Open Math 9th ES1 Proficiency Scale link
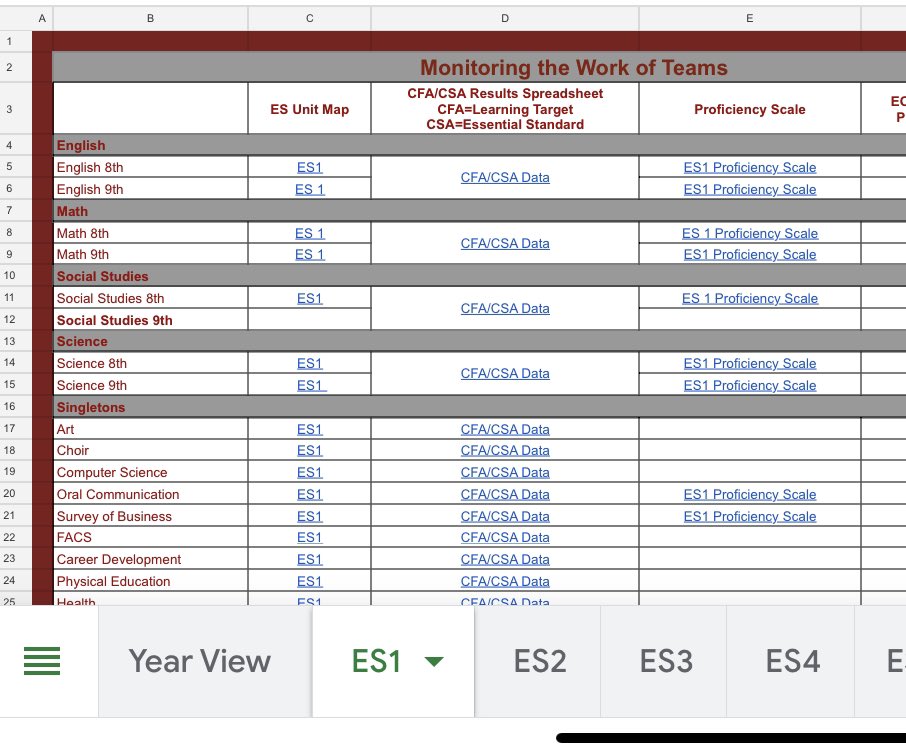Image resolution: width=906 pixels, height=748 pixels. click(750, 255)
